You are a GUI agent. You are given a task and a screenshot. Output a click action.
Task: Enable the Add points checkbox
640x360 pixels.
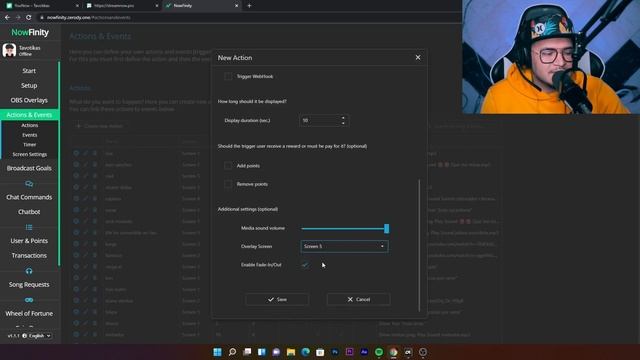coord(228,166)
